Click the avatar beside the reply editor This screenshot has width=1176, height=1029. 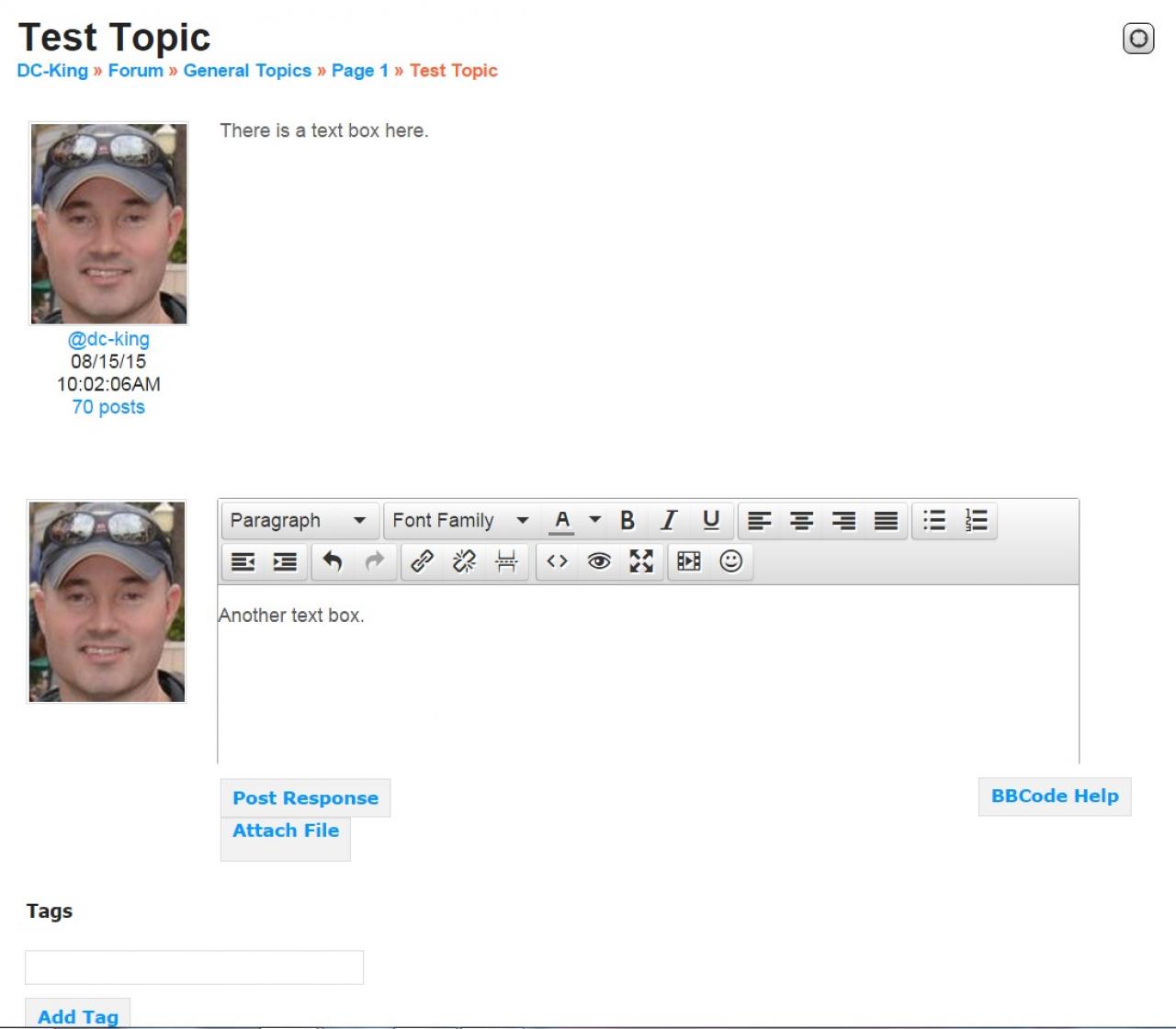pyautogui.click(x=107, y=601)
